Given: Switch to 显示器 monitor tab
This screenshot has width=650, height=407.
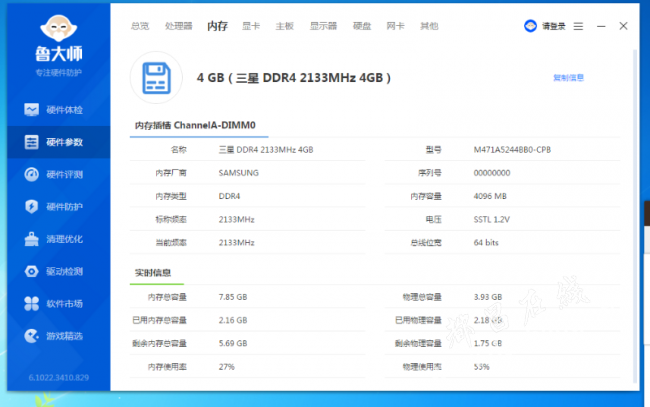Looking at the screenshot, I should [x=323, y=26].
